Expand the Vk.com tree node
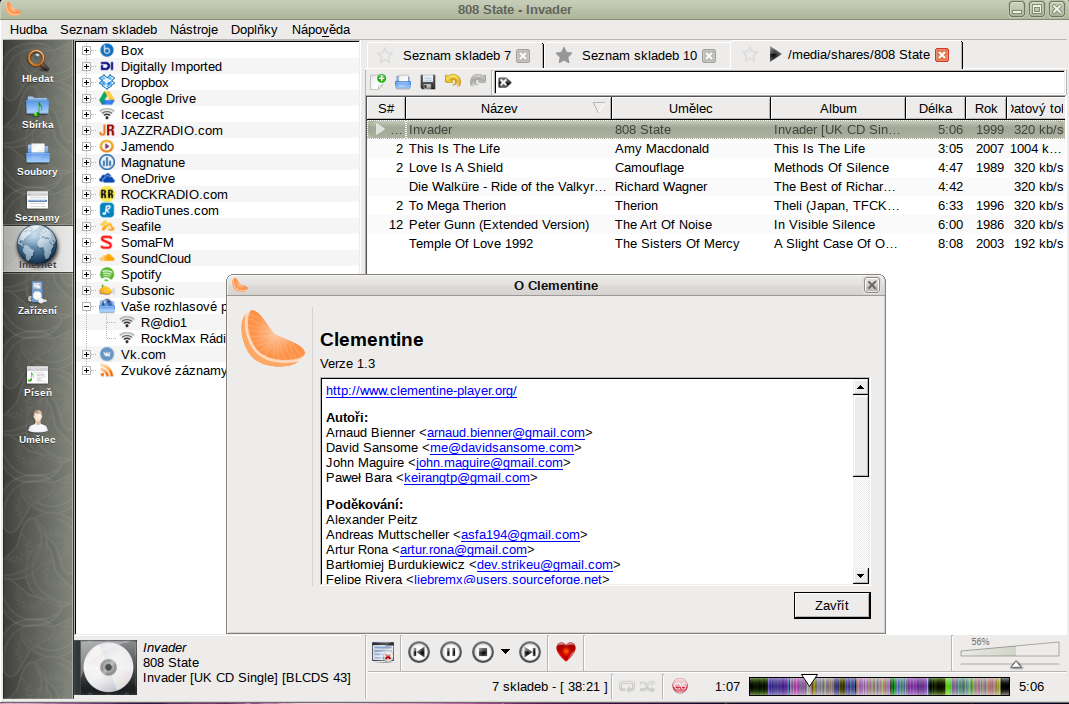The height and width of the screenshot is (704, 1069). 87,354
